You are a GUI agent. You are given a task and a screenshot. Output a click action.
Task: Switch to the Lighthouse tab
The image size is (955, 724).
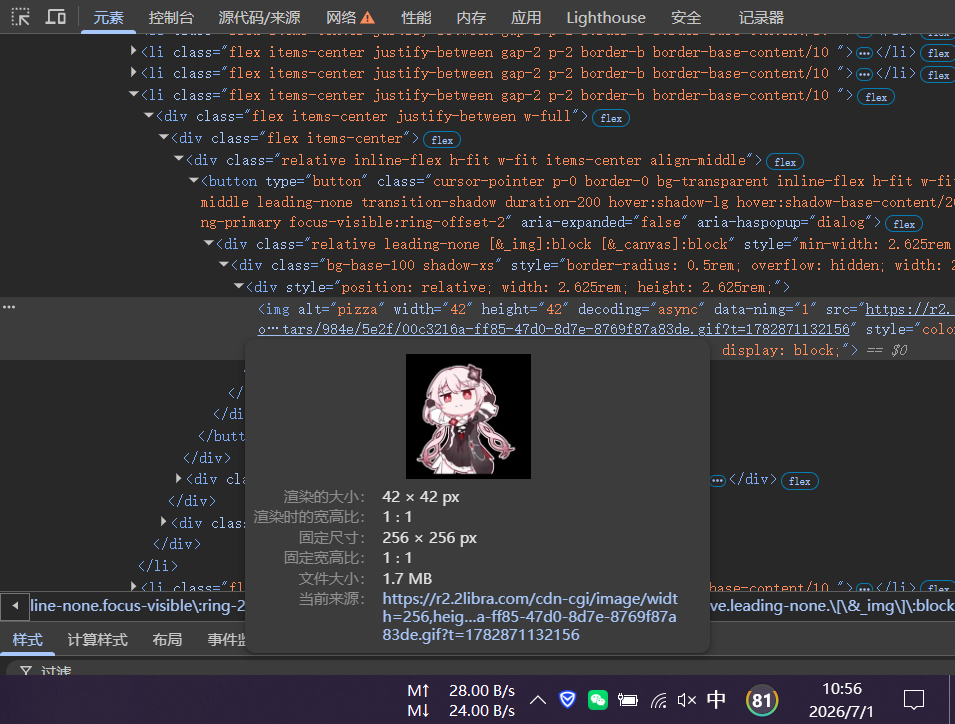605,18
